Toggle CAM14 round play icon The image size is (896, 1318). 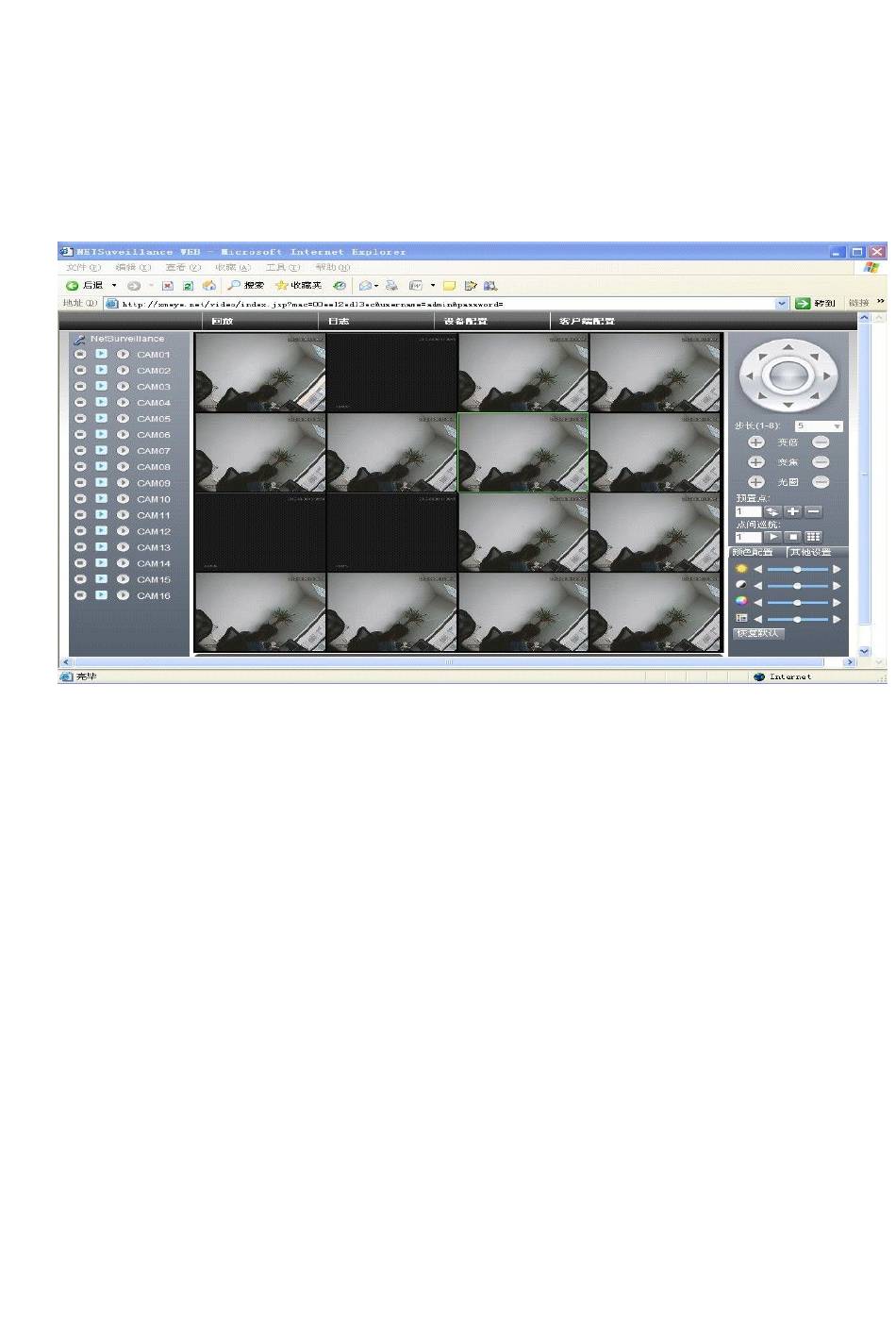pyautogui.click(x=123, y=563)
